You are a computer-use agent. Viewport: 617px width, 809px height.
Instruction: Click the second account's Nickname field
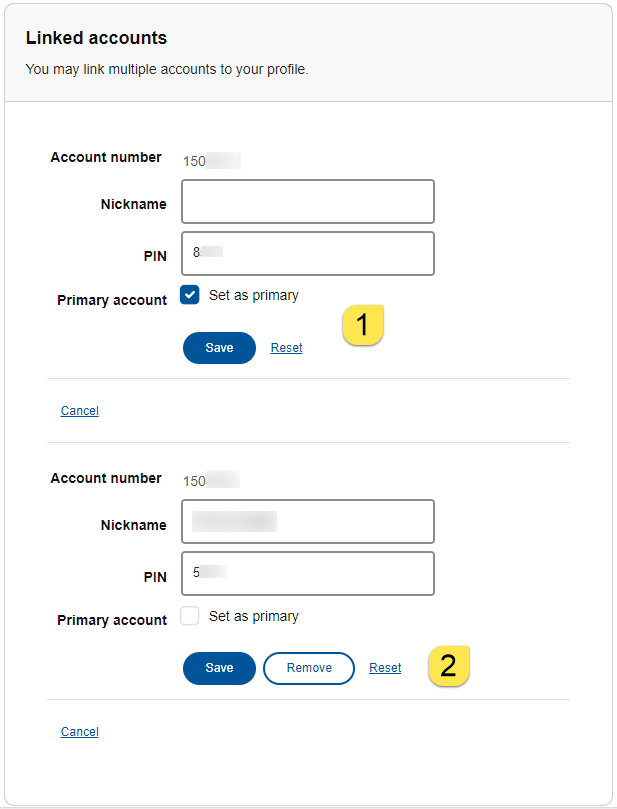pyautogui.click(x=307, y=521)
